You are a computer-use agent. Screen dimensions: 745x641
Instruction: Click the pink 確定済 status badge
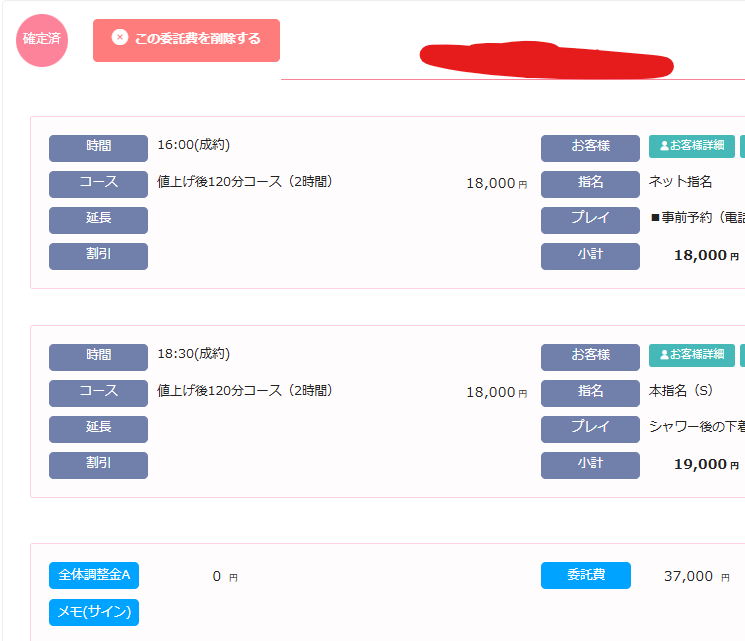click(42, 40)
